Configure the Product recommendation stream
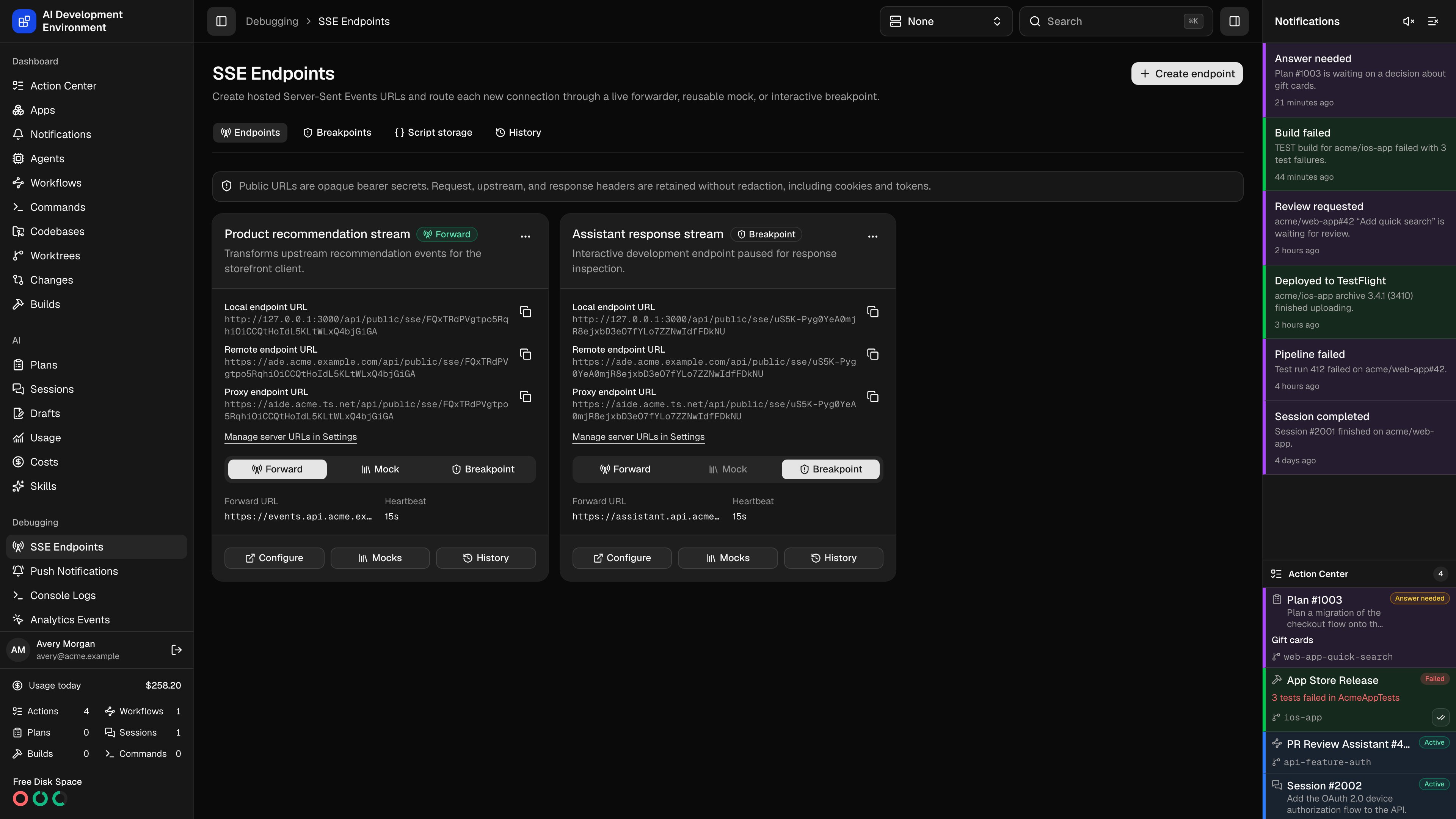Viewport: 1456px width, 819px height. [x=274, y=558]
